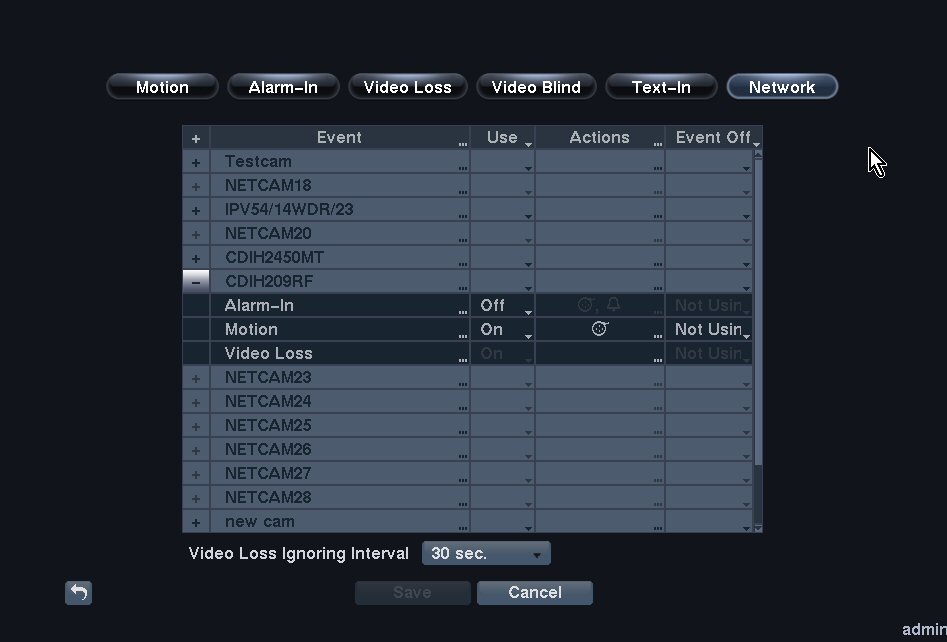Viewport: 947px width, 642px height.
Task: Click the event list vertical scrollbar
Action: click(759, 312)
